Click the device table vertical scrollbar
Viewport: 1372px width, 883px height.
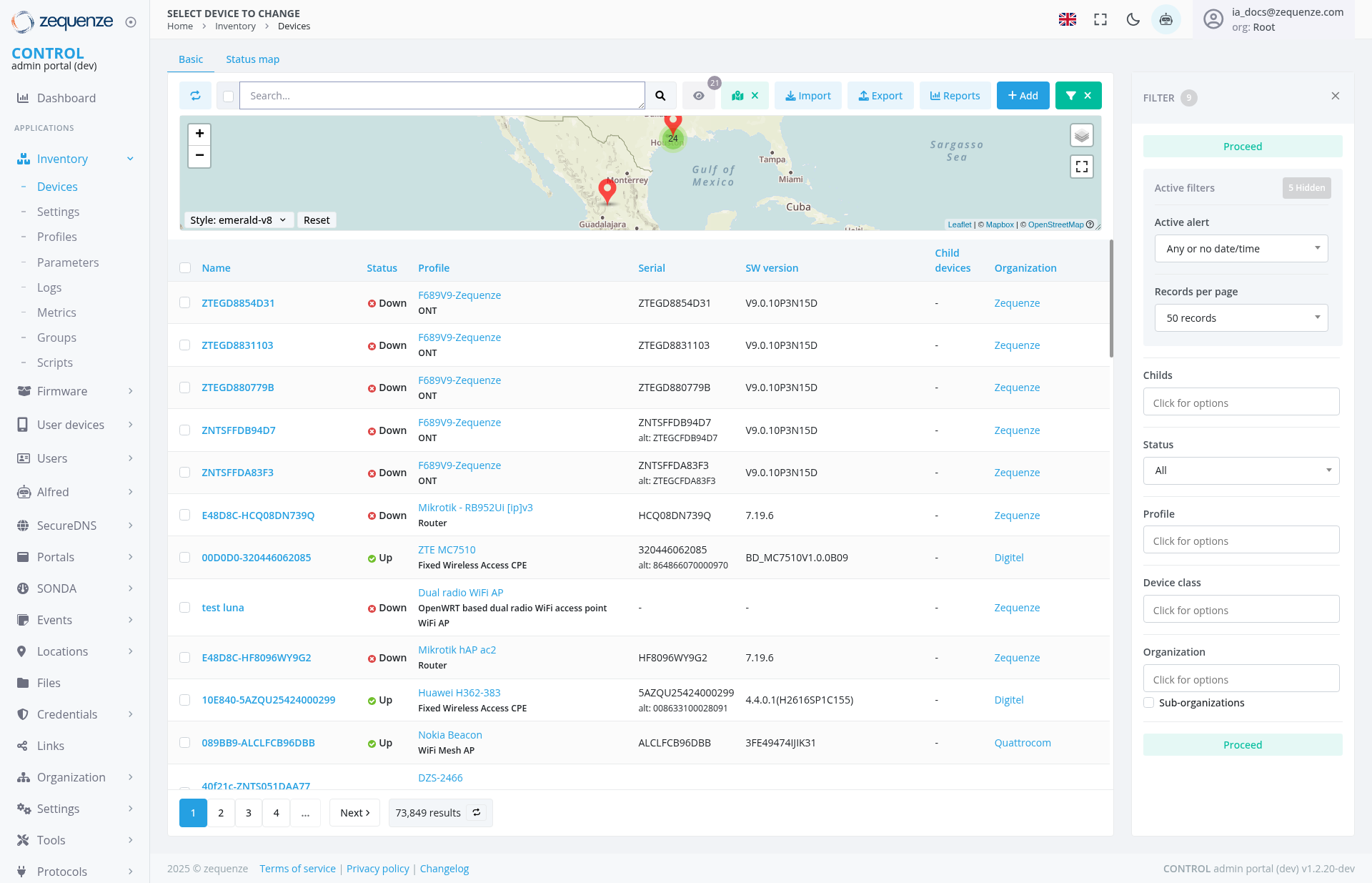(1111, 299)
